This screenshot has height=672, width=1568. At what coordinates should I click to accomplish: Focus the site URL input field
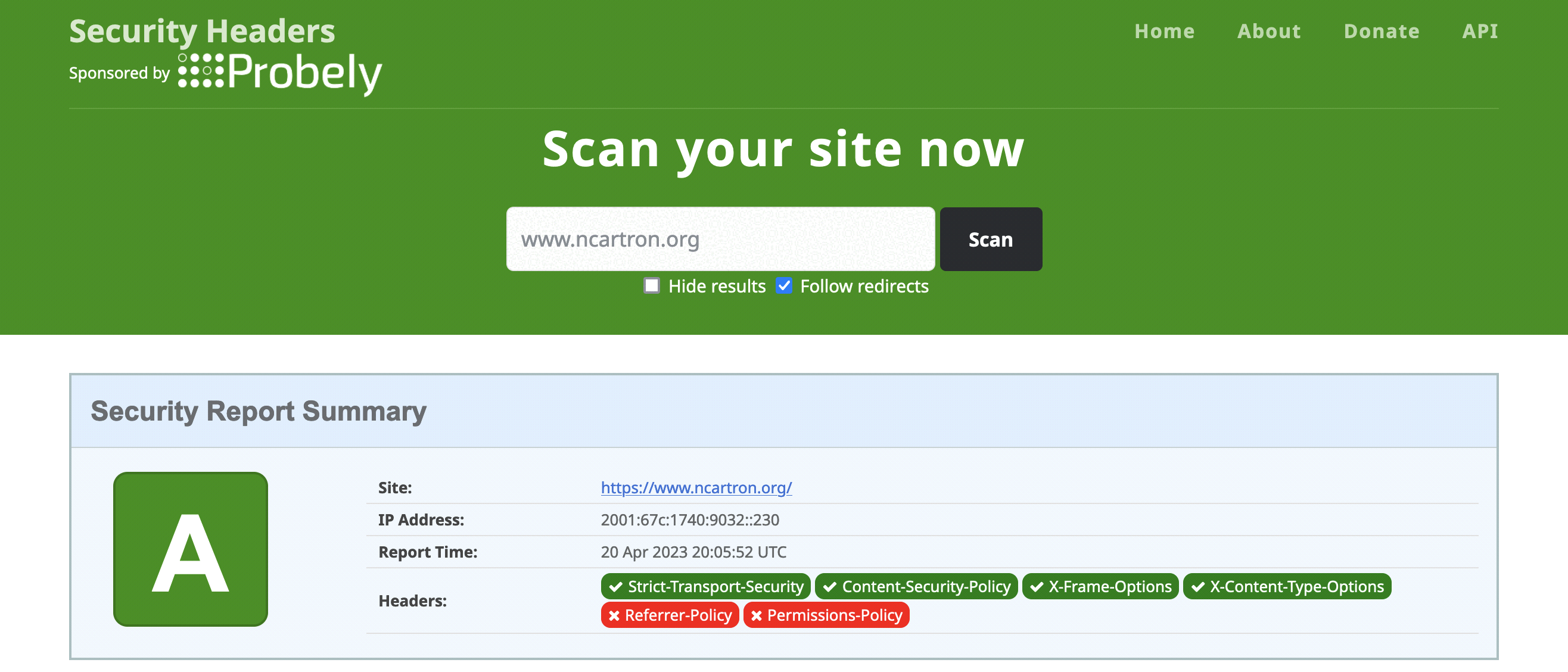[720, 239]
